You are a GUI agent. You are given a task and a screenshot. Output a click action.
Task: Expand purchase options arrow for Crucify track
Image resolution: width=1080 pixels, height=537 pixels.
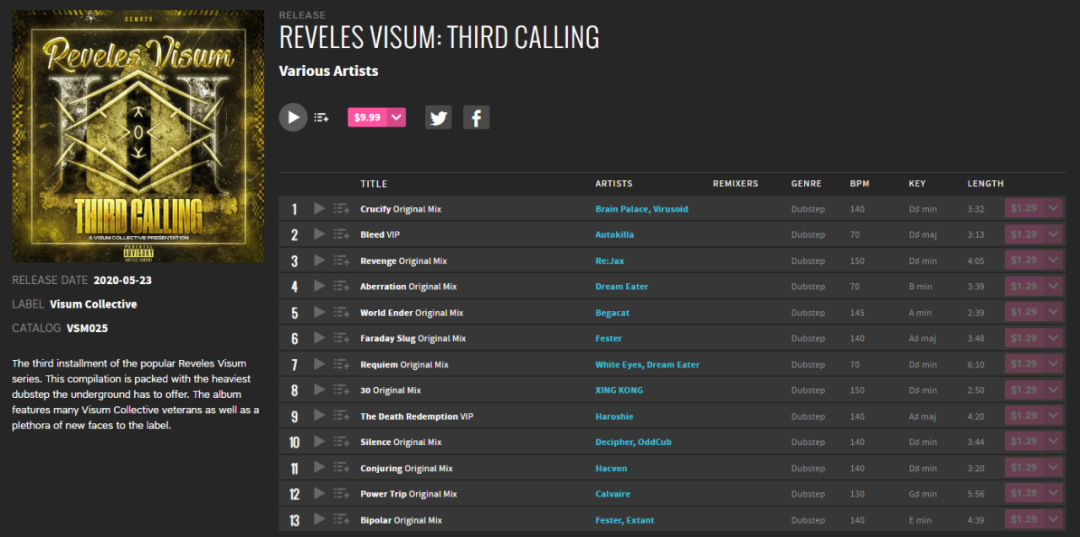click(x=1053, y=209)
